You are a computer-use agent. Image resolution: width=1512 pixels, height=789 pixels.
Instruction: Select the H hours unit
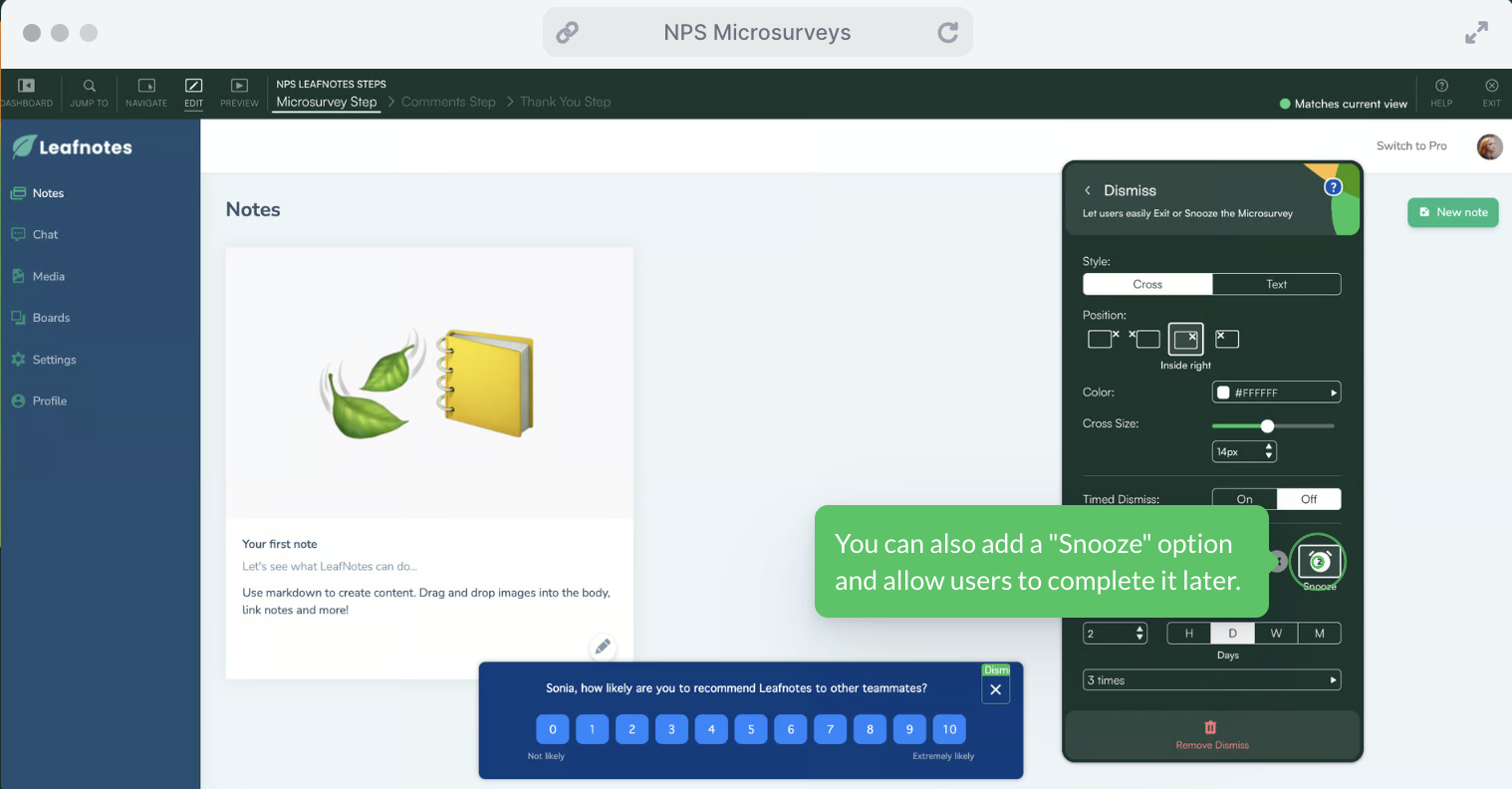[1188, 633]
